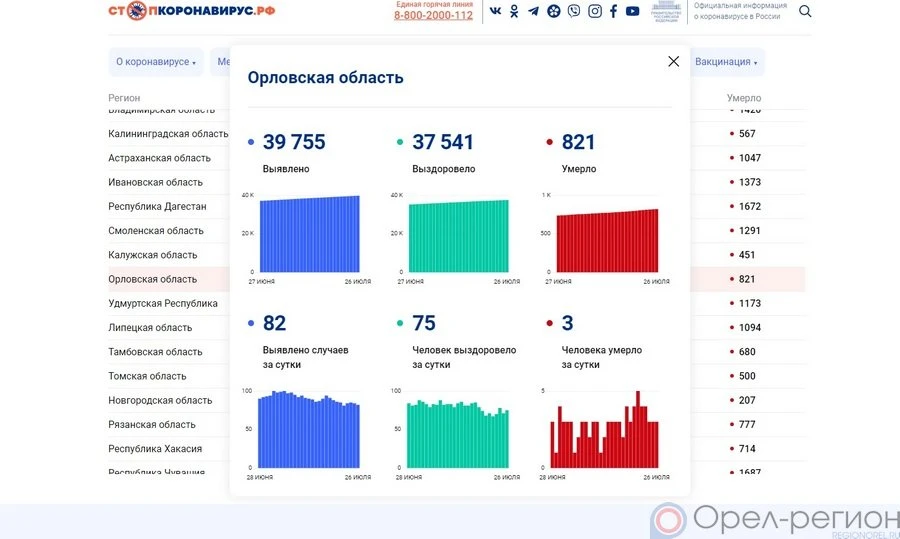Screen dimensions: 900x539
Task: Expand the Вакцинация dropdown menu
Action: [726, 62]
